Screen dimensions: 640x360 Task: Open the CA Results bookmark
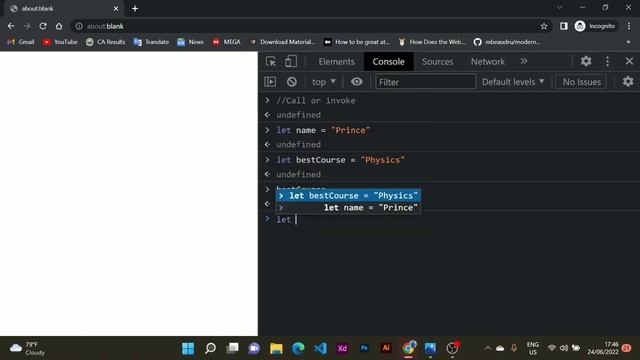(105, 42)
